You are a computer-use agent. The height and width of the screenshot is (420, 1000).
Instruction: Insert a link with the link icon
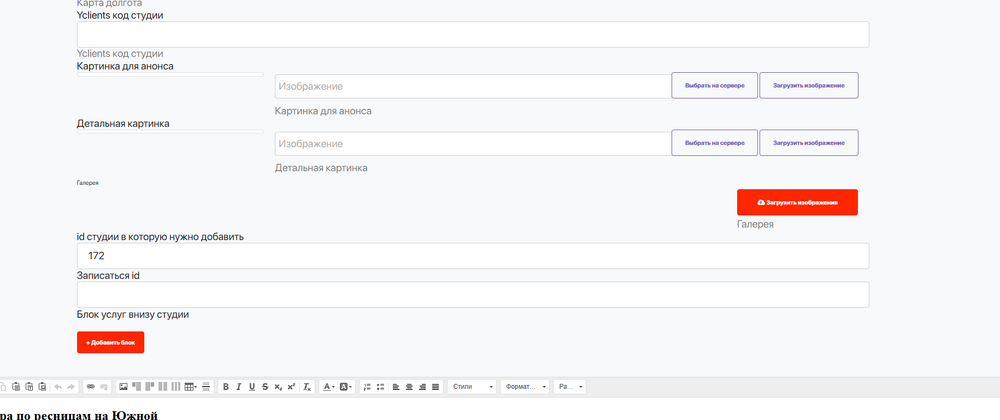(90, 386)
